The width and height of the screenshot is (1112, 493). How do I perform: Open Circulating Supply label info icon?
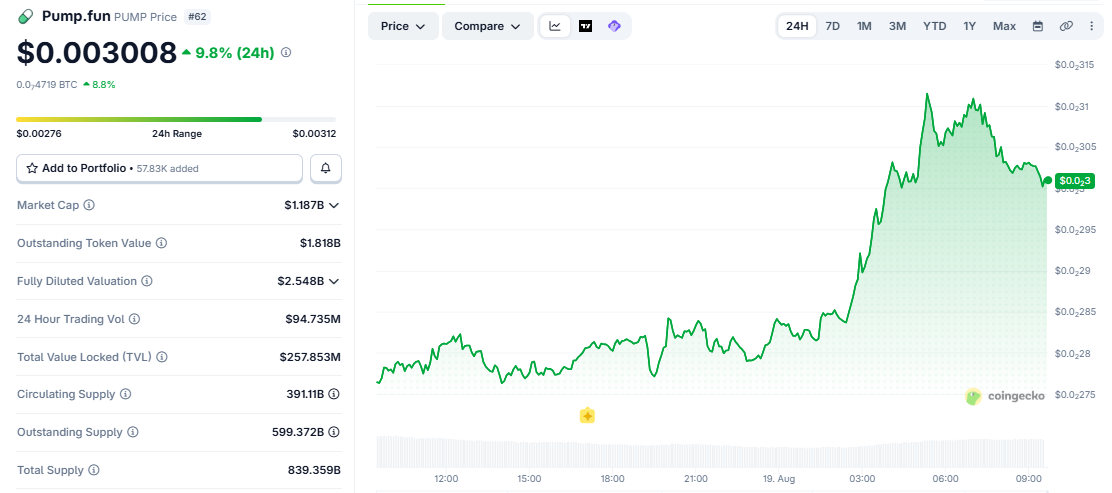pyautogui.click(x=126, y=394)
